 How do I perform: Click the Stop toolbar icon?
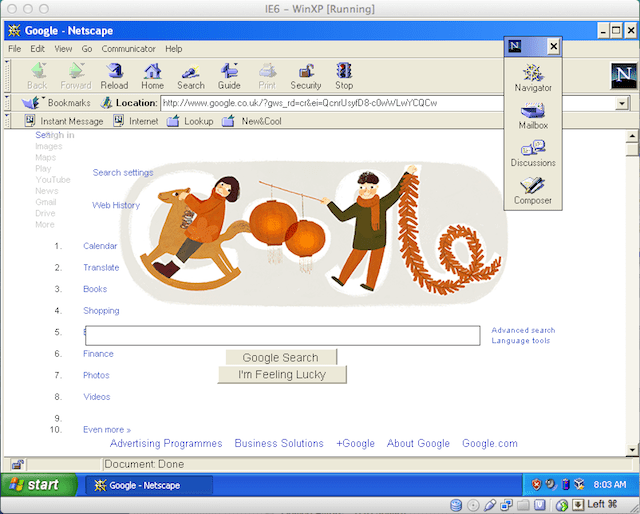344,76
